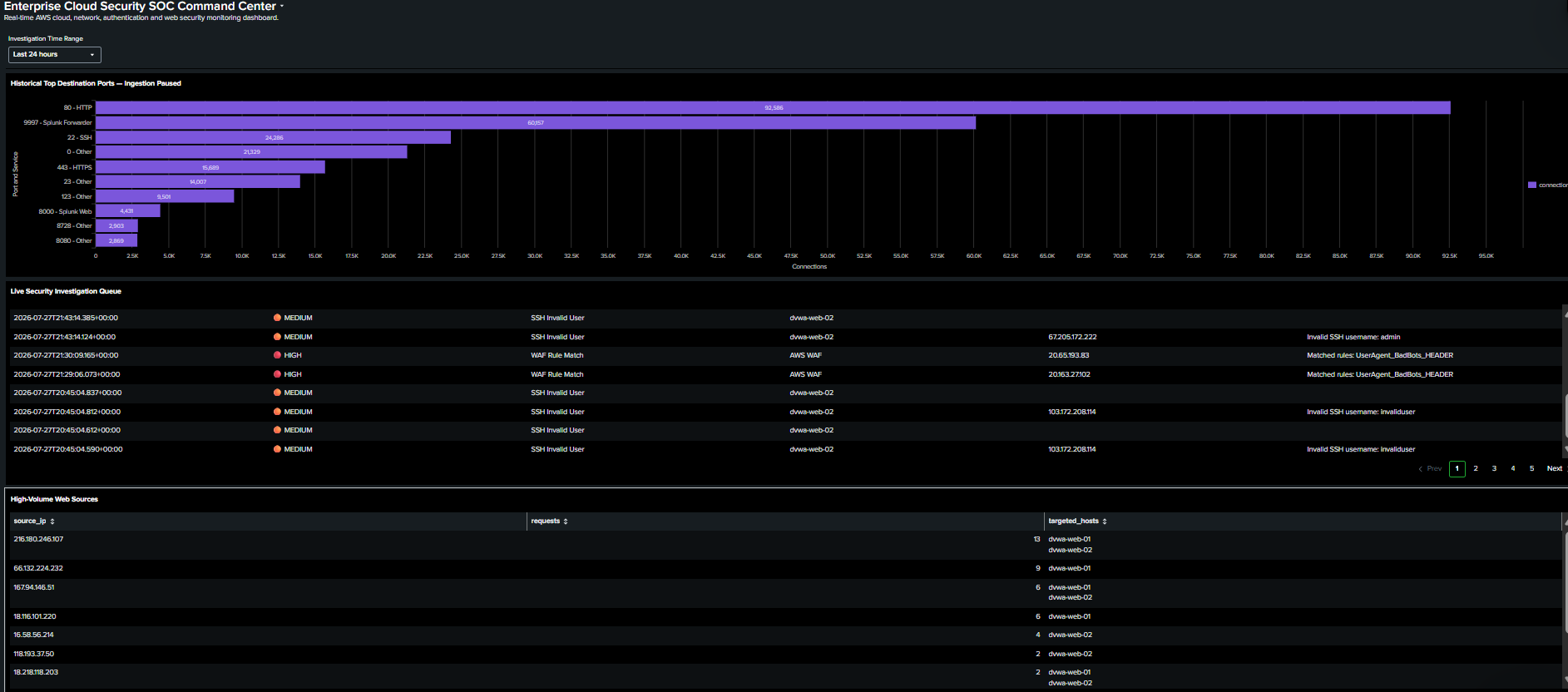
Task: Click the 8000 - Splunk Web bar
Action: 128,211
